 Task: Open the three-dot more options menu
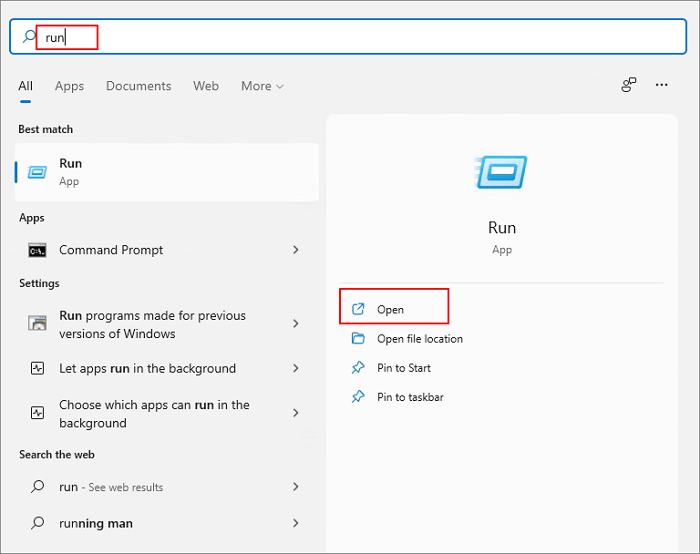(x=661, y=86)
